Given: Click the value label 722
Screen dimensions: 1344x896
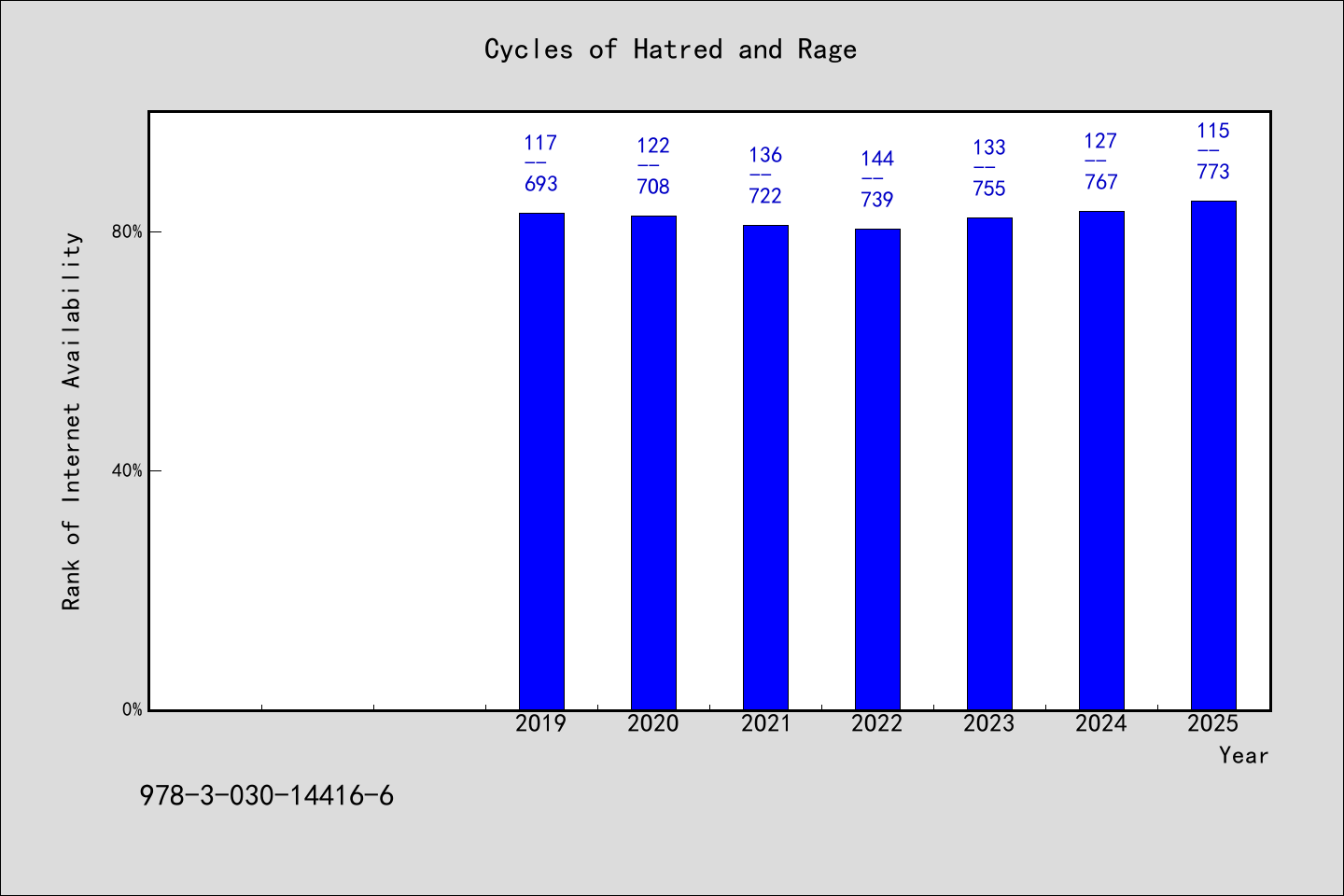Looking at the screenshot, I should (x=765, y=196).
